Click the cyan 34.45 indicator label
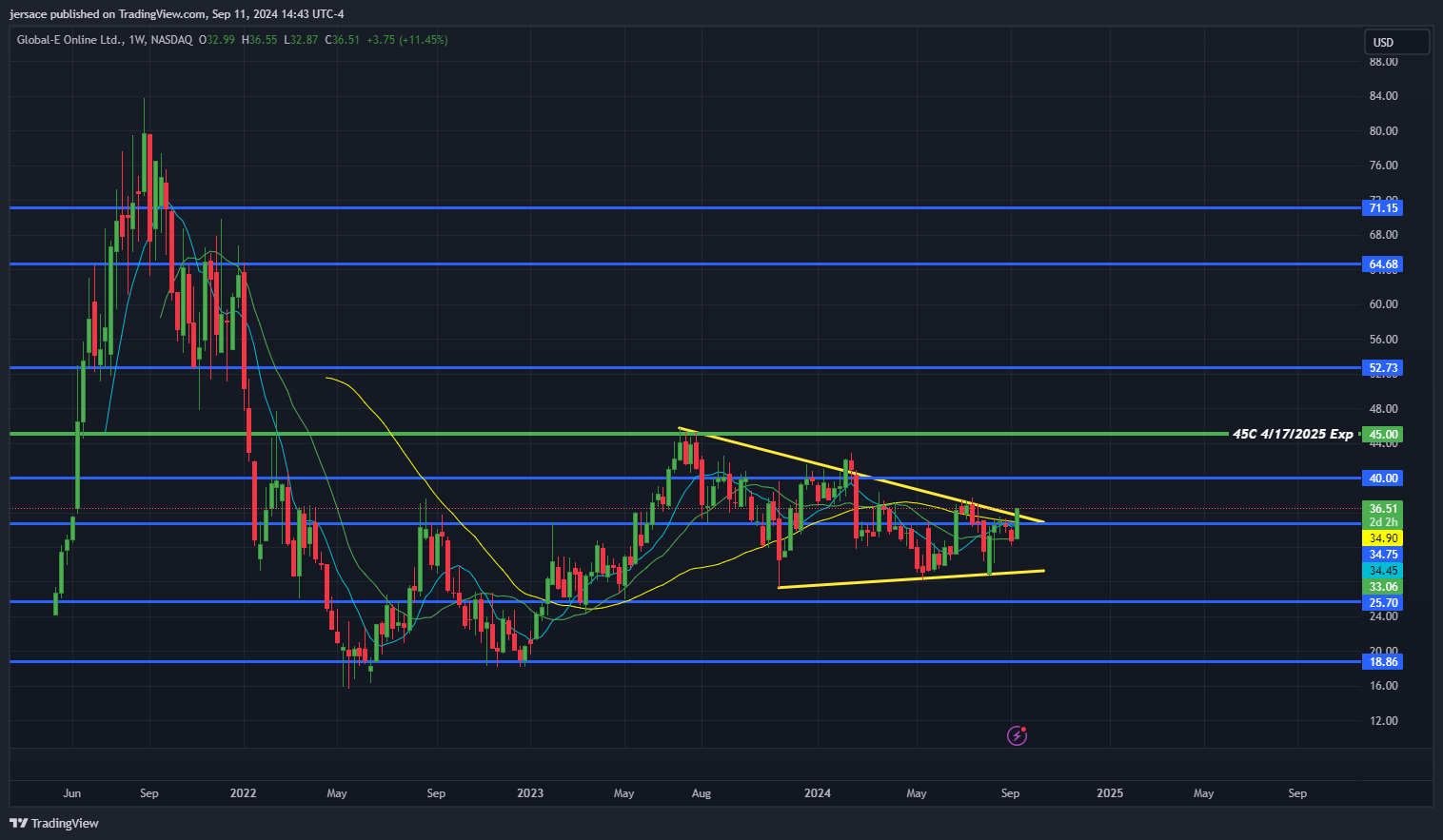This screenshot has height=840, width=1443. tap(1382, 571)
